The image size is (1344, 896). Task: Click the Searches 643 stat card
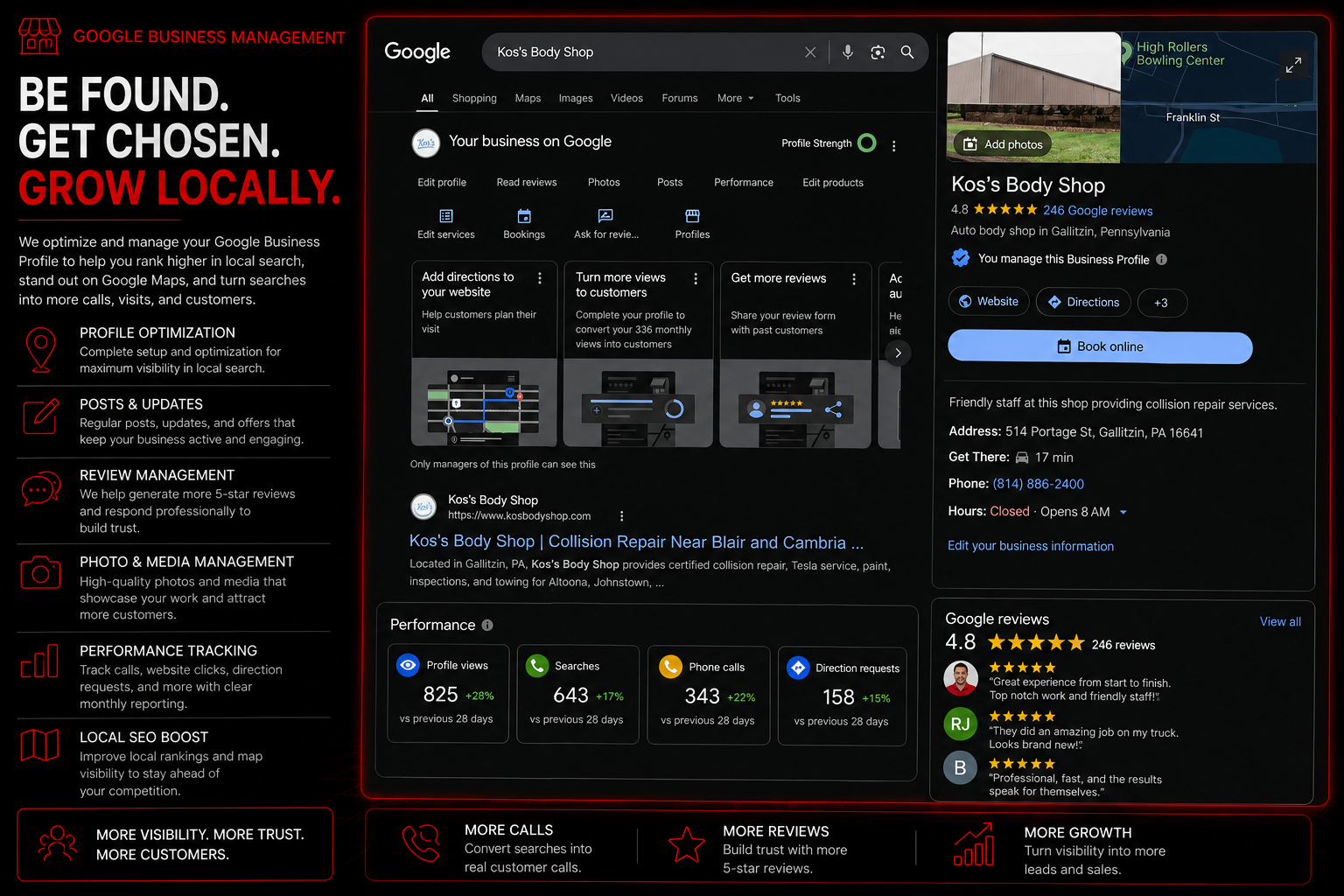577,695
